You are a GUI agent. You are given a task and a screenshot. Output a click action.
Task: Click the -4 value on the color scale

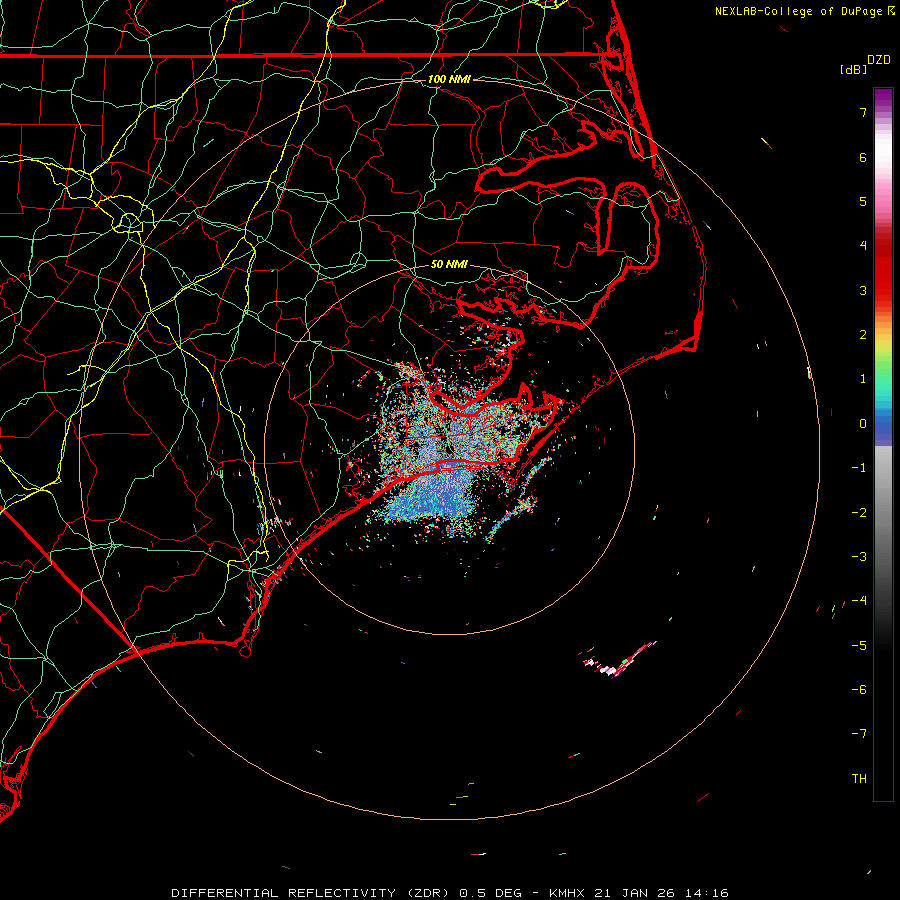(859, 601)
